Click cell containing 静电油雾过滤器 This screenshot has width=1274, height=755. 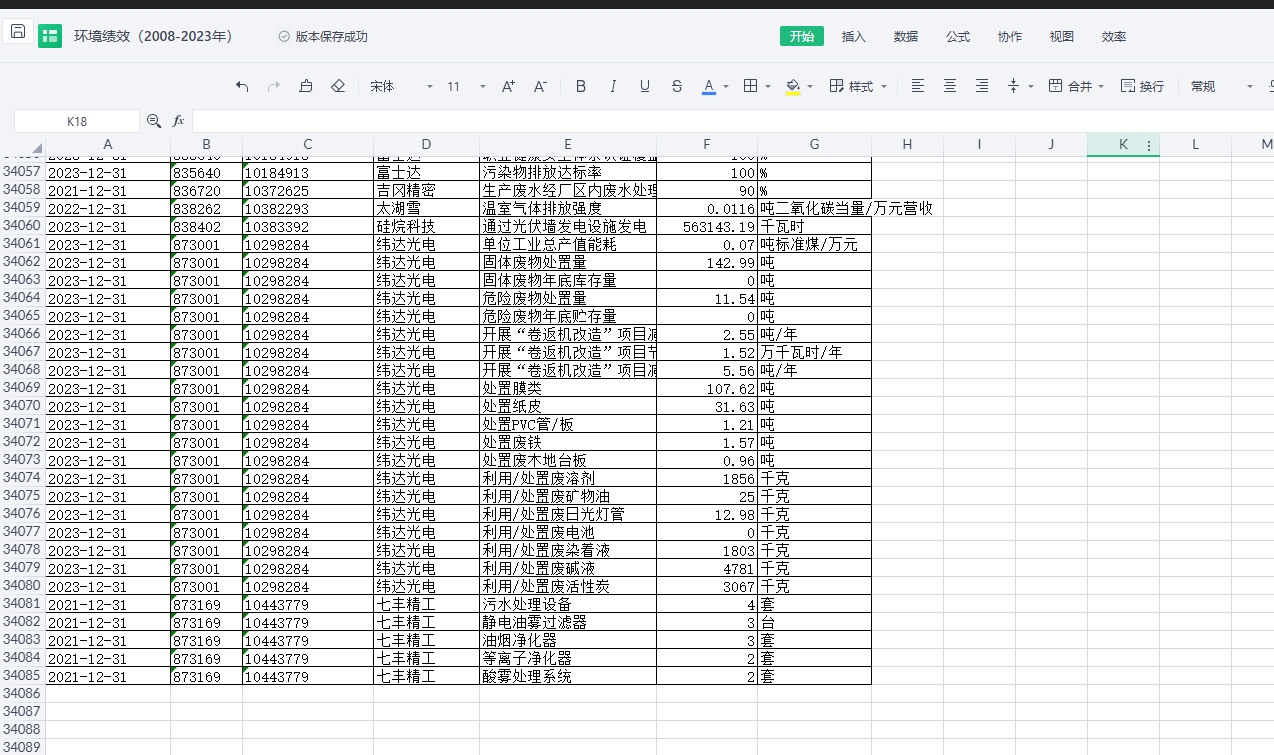[x=568, y=622]
